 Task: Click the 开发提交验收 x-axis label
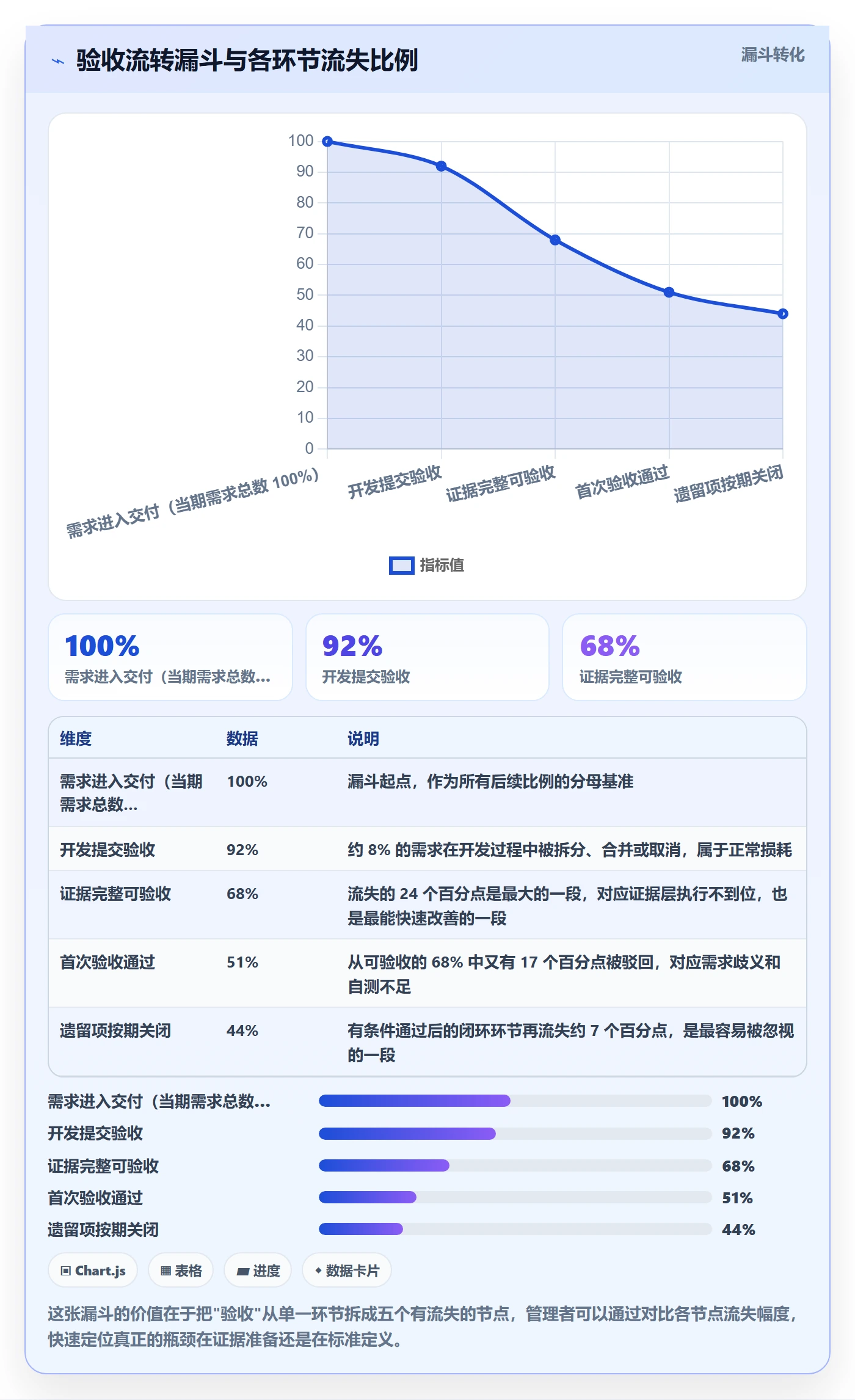point(395,482)
